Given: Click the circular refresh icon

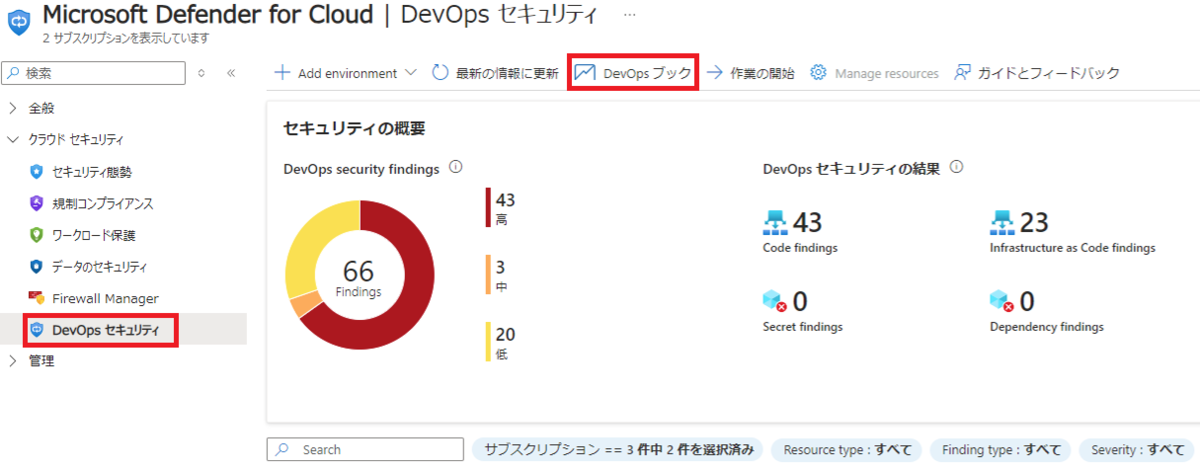Looking at the screenshot, I should tap(441, 73).
